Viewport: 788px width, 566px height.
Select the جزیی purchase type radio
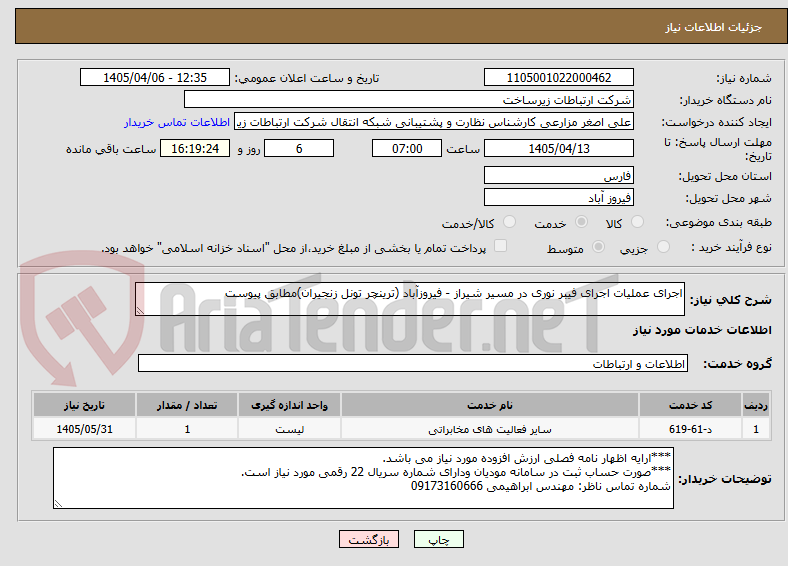coord(663,246)
